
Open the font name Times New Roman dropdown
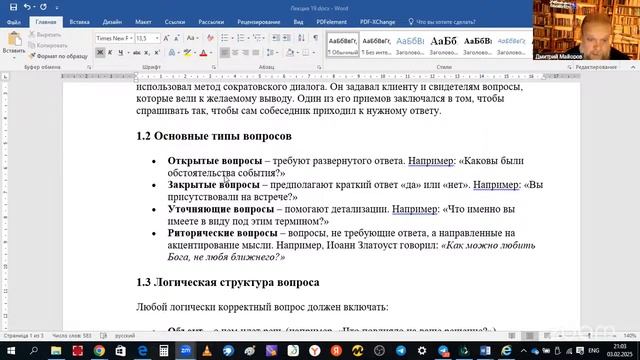[131, 38]
